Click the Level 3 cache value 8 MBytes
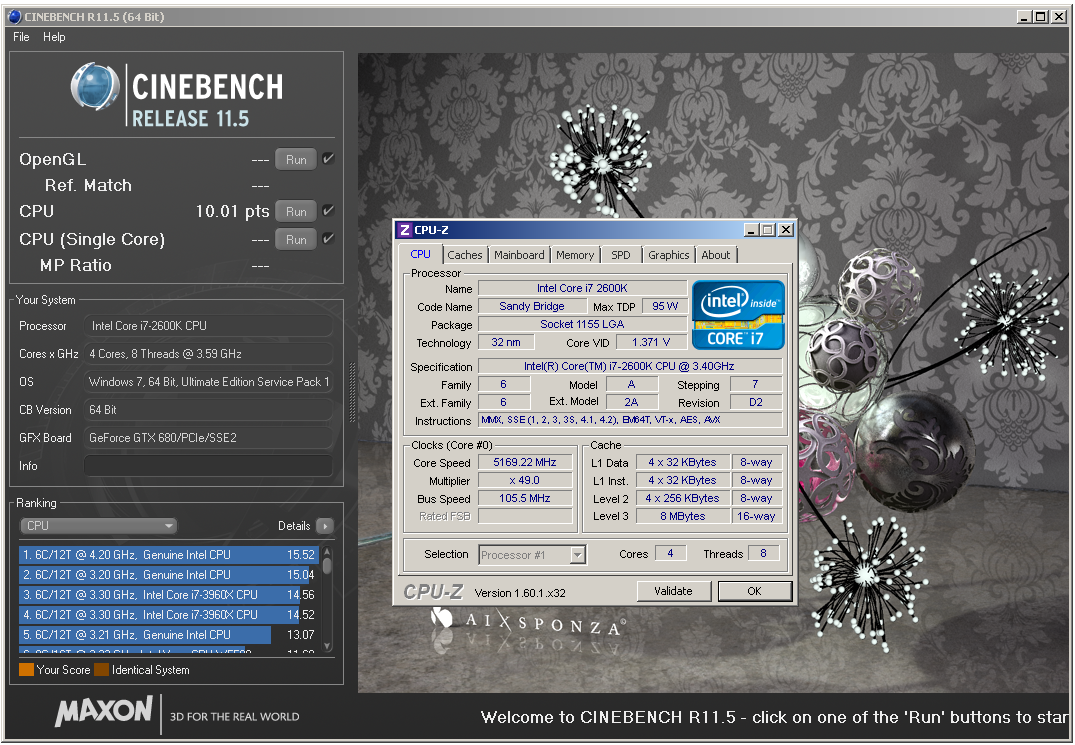 (x=683, y=516)
